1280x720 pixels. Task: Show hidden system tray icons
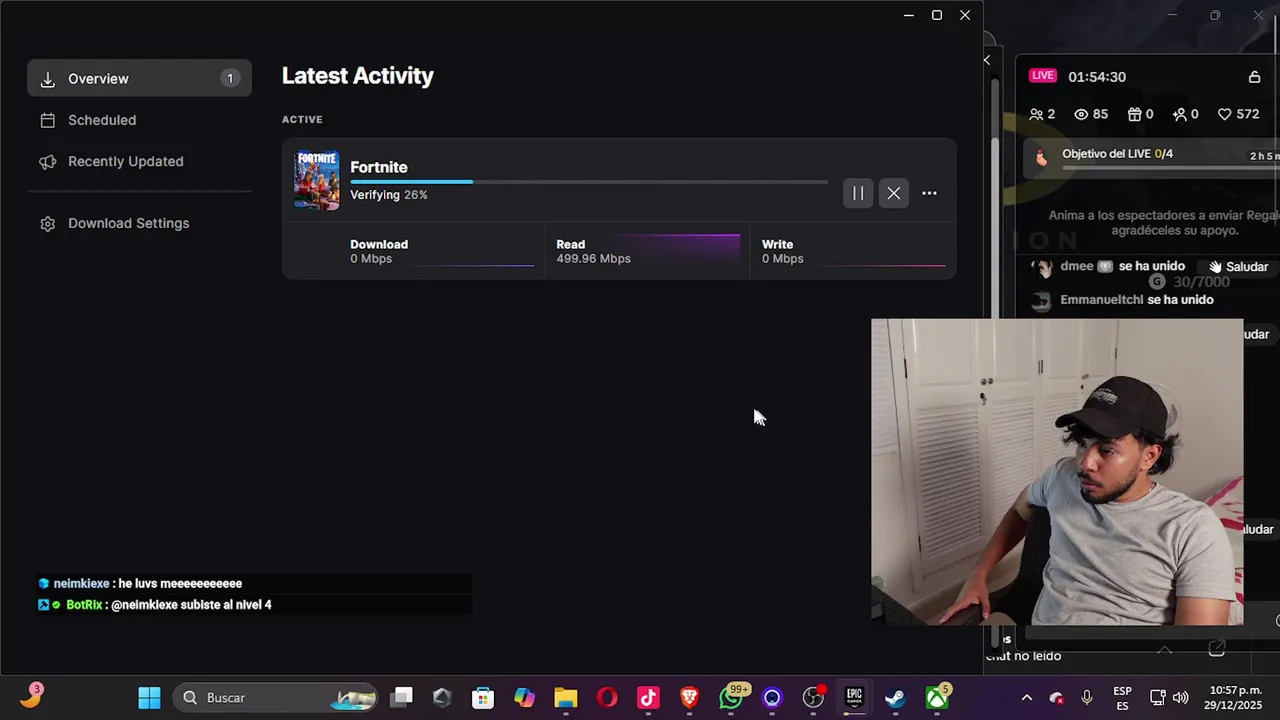tap(1026, 698)
